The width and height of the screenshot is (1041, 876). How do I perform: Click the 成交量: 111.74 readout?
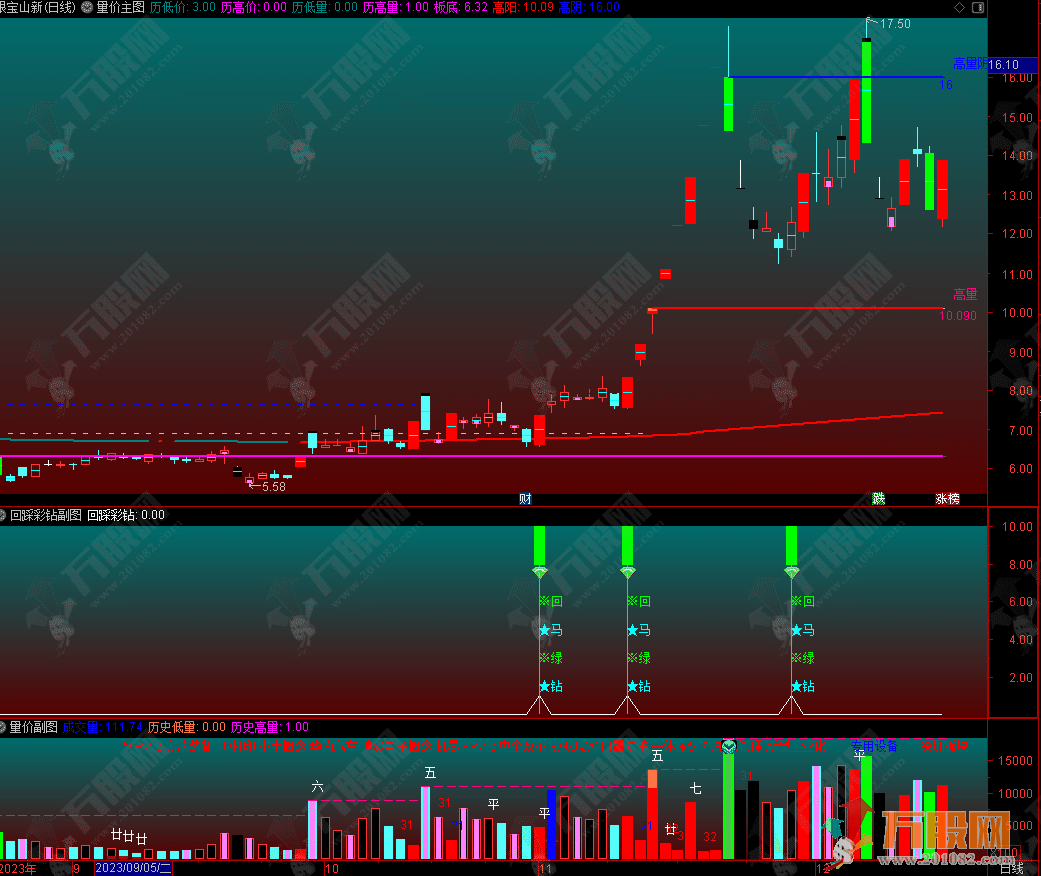(103, 727)
